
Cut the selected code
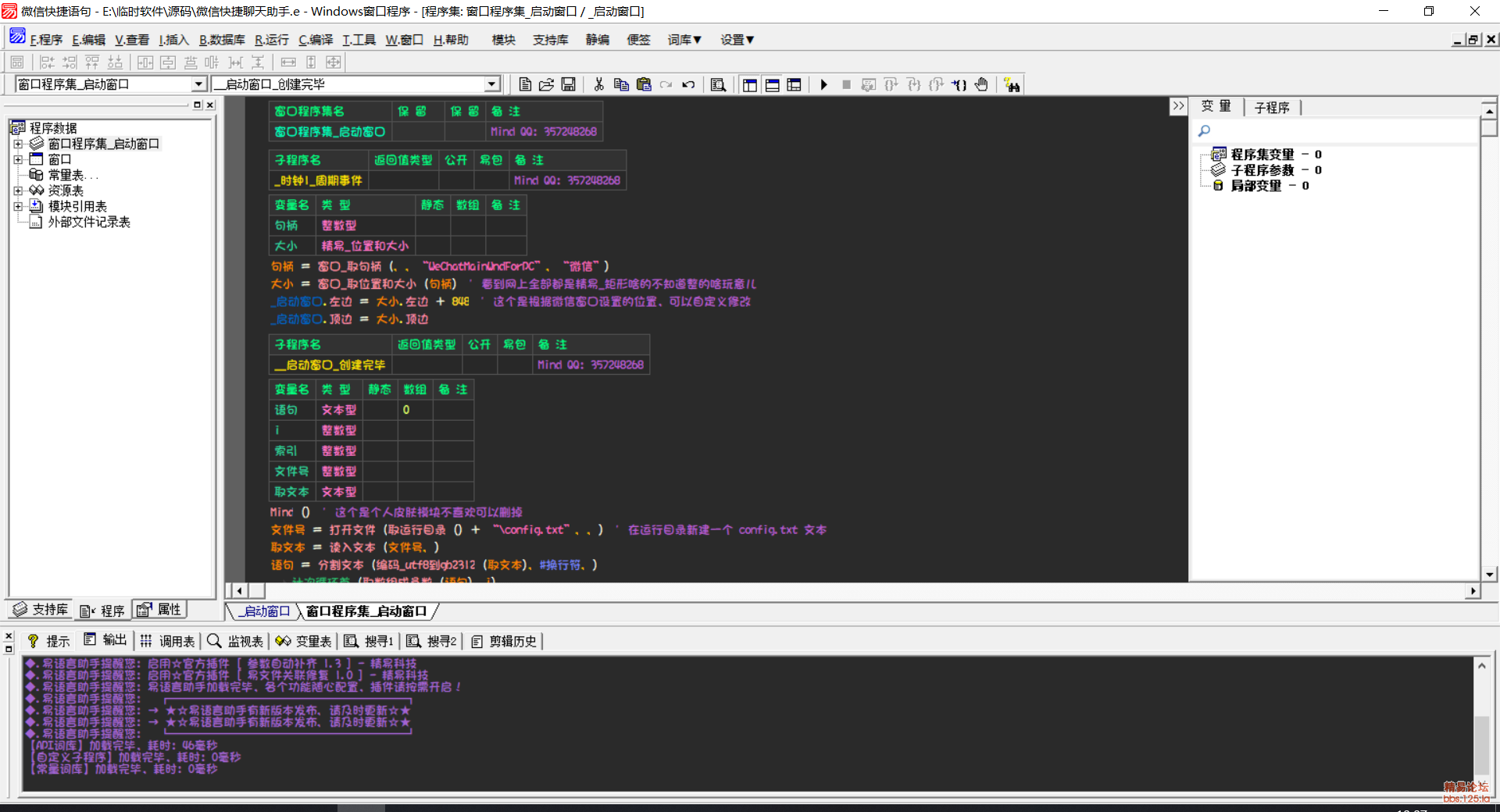[x=598, y=84]
